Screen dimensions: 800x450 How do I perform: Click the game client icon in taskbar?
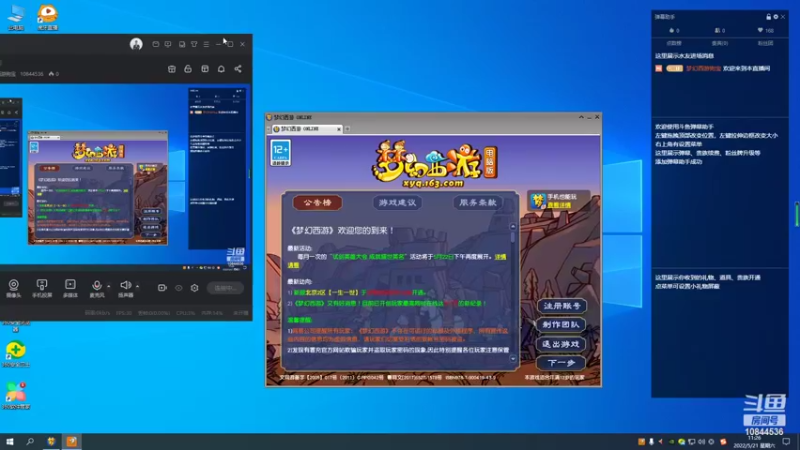point(51,442)
